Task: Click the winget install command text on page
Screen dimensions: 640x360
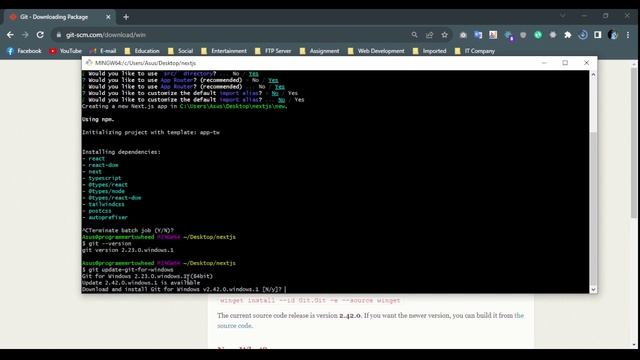Action: [x=310, y=300]
